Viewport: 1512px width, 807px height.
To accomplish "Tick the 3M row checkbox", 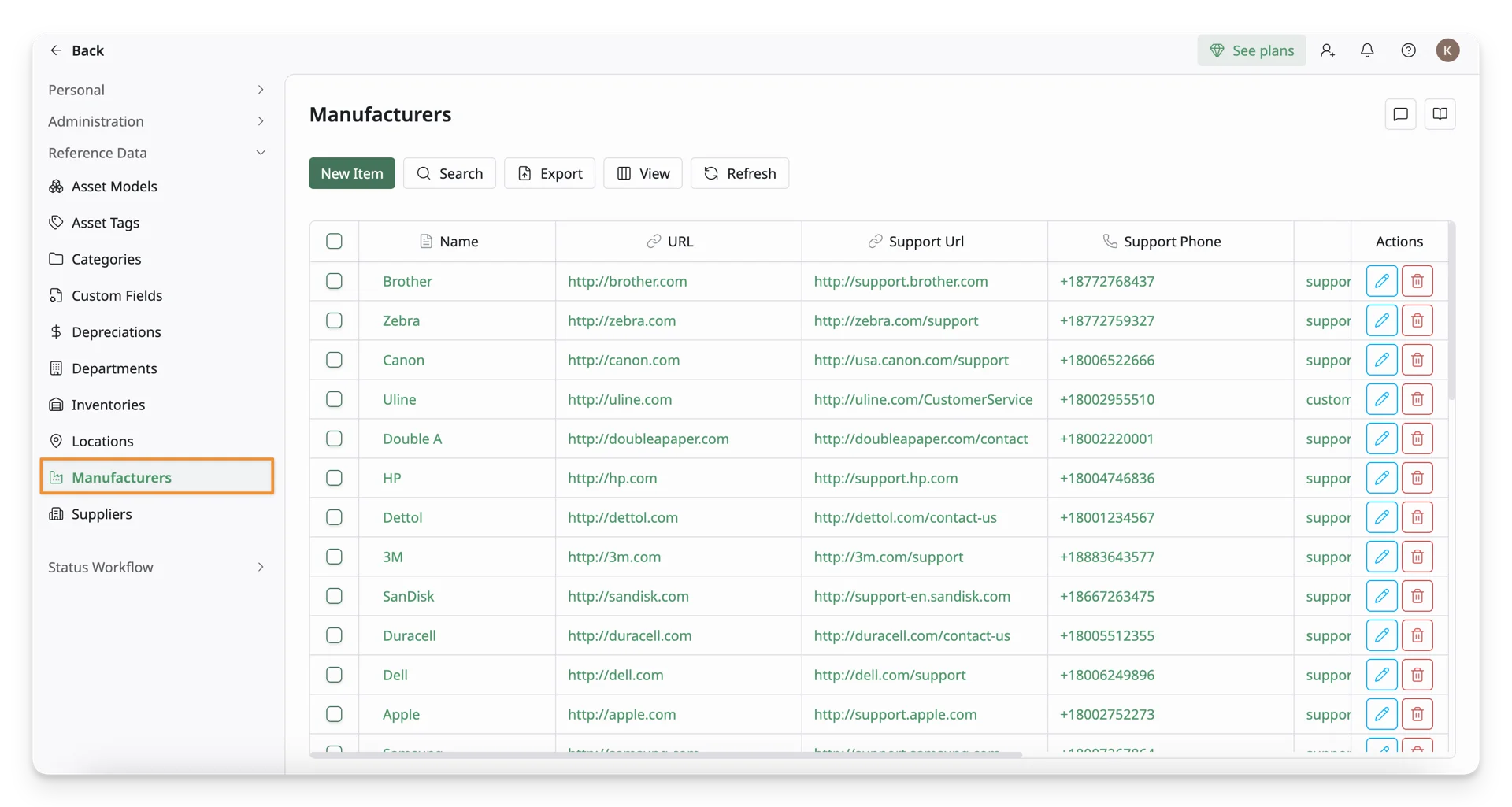I will [334, 557].
